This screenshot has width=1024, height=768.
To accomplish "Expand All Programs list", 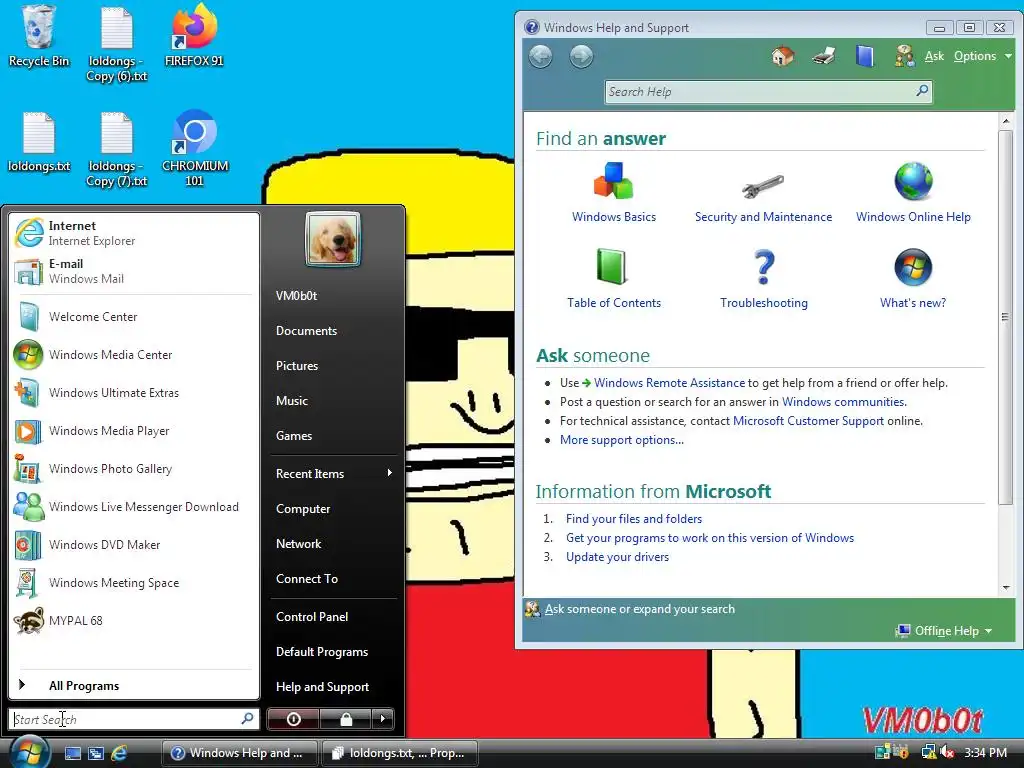I will point(133,685).
